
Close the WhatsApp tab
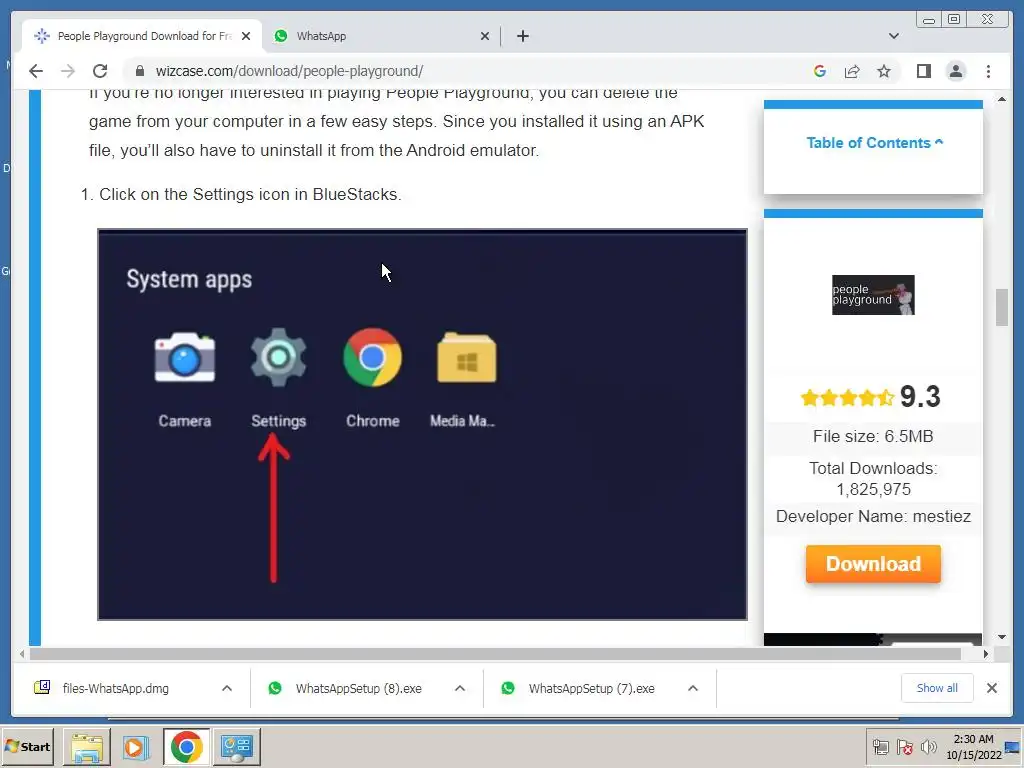(485, 36)
